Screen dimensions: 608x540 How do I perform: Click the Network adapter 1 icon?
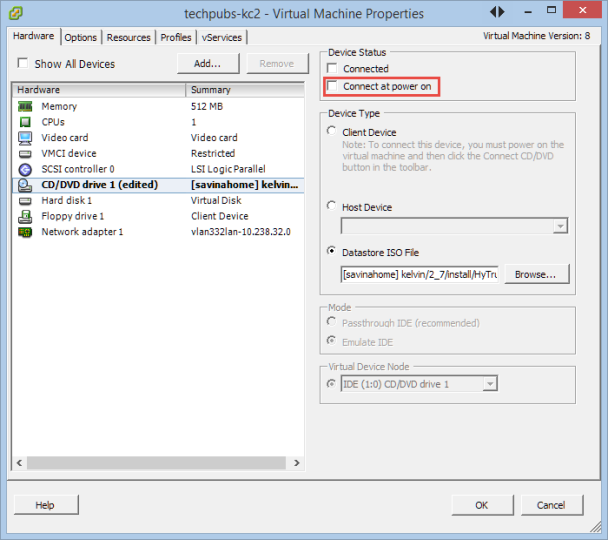tap(25, 232)
